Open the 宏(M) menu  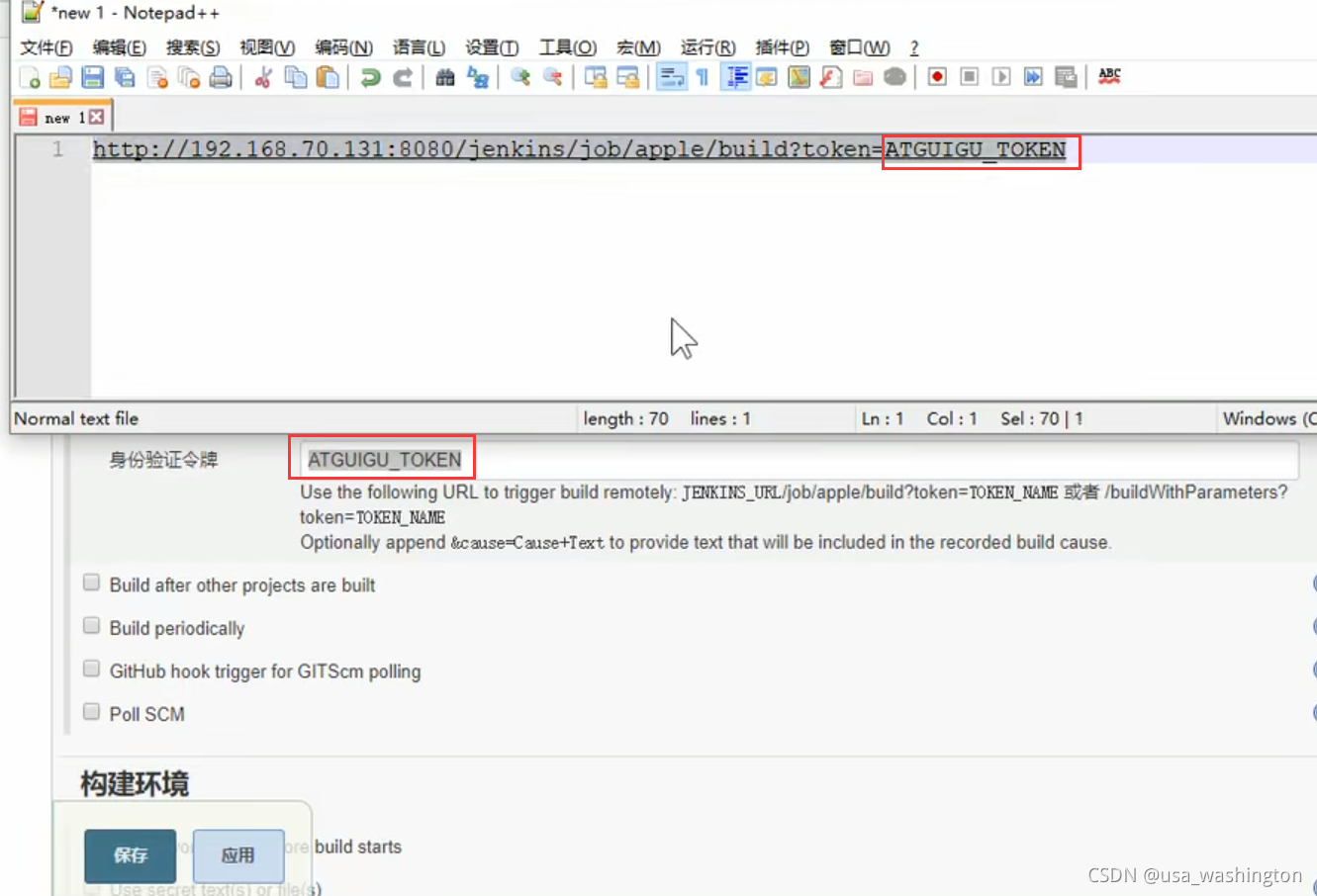(x=638, y=47)
